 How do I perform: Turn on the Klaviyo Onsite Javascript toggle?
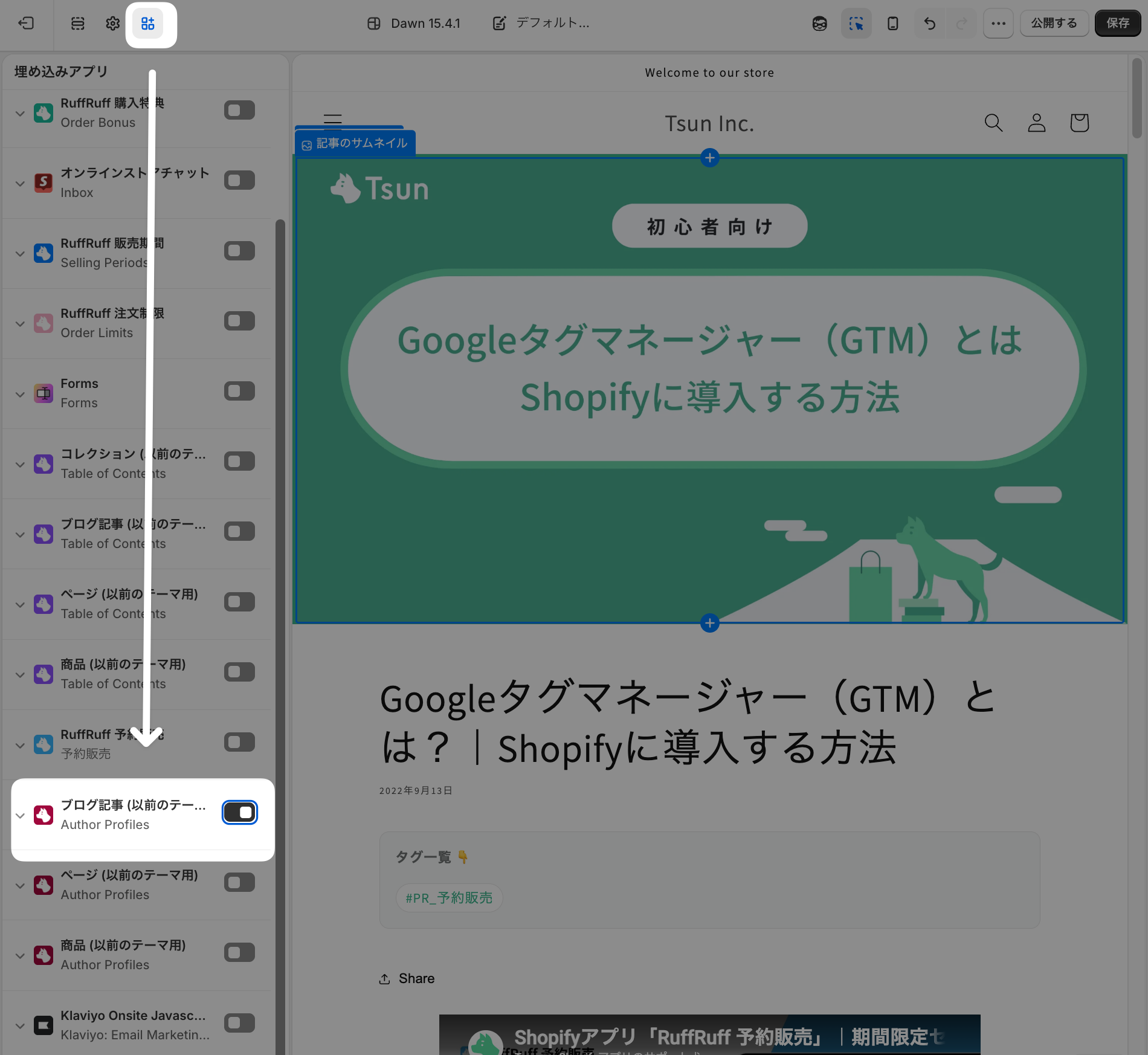click(239, 1023)
